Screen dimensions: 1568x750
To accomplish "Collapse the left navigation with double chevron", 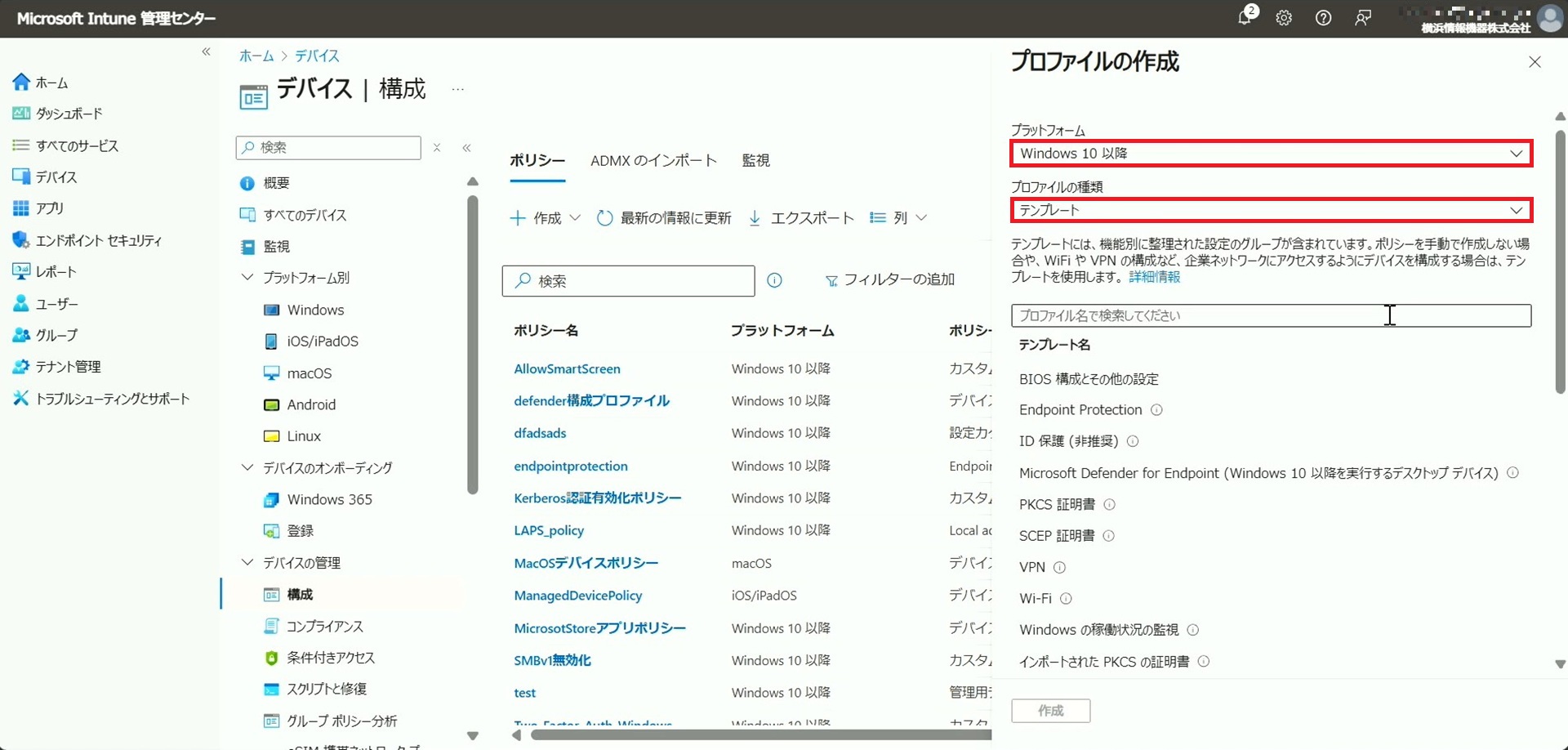I will coord(206,51).
